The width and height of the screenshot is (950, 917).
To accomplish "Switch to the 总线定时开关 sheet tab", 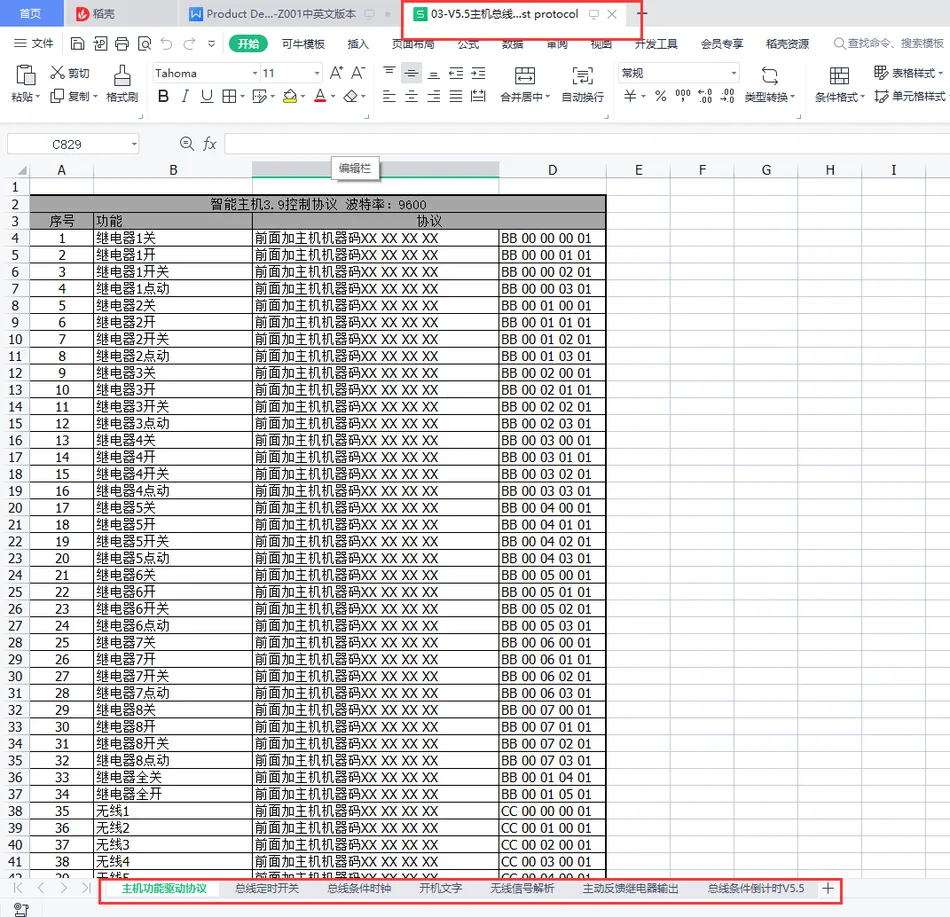I will 267,889.
